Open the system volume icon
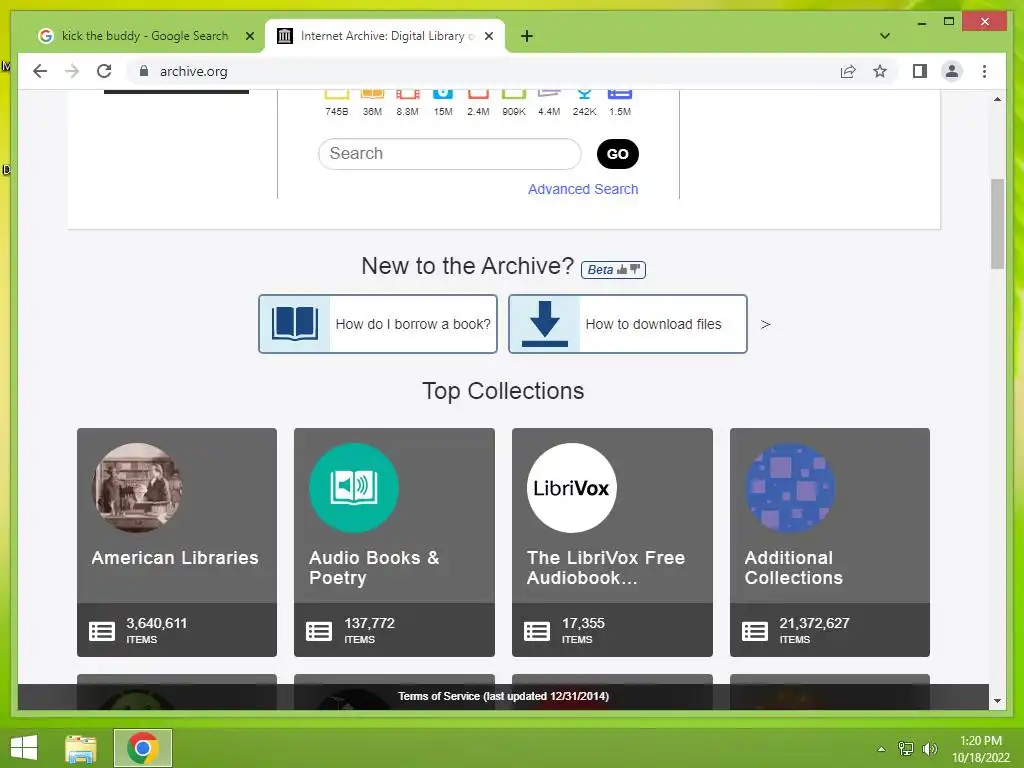 coord(929,748)
